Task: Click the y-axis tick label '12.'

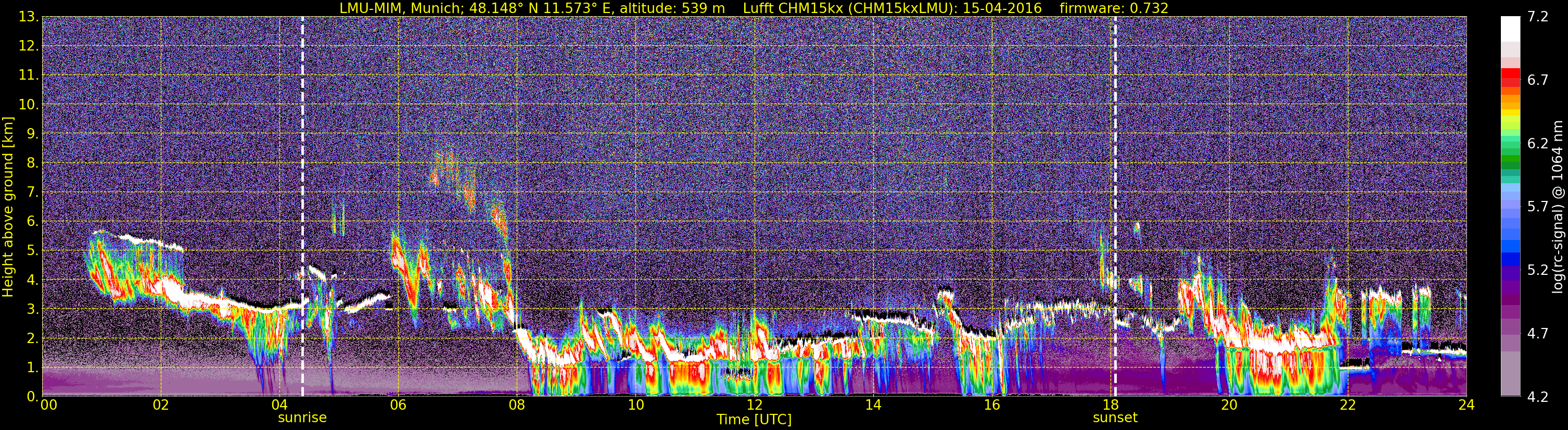Action: tap(28, 46)
